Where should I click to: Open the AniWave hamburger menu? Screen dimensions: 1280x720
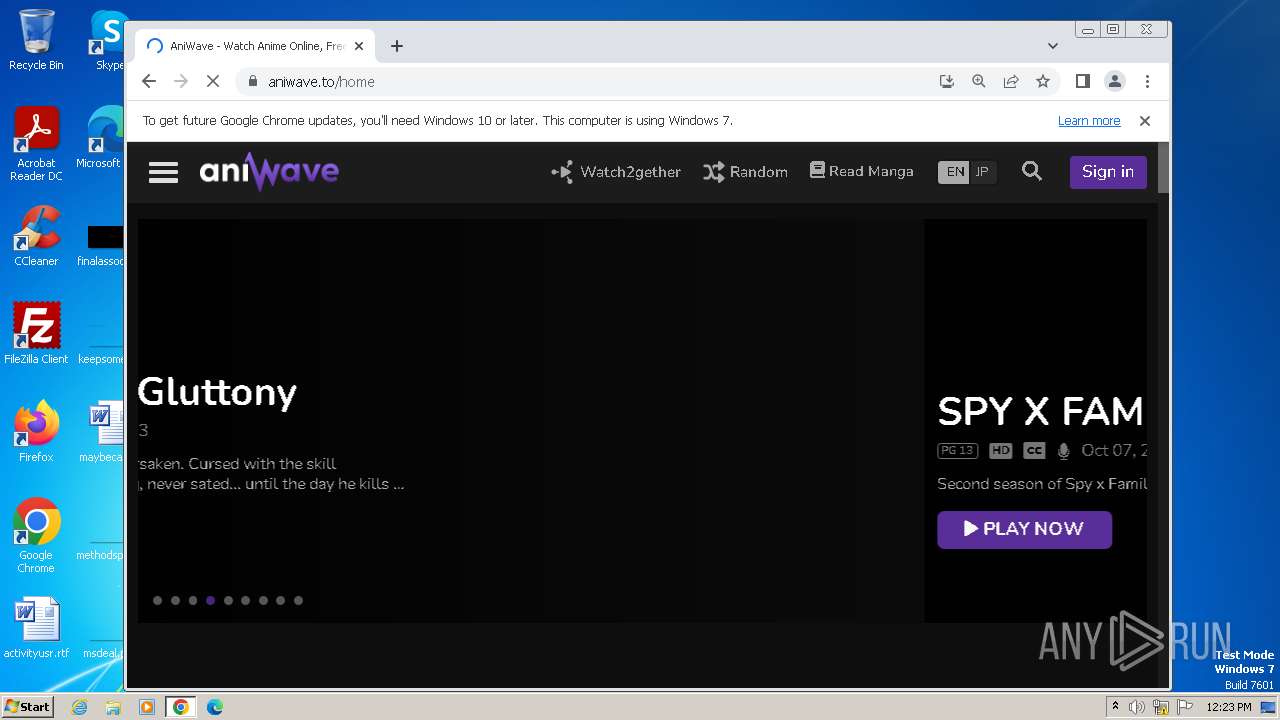pyautogui.click(x=163, y=172)
